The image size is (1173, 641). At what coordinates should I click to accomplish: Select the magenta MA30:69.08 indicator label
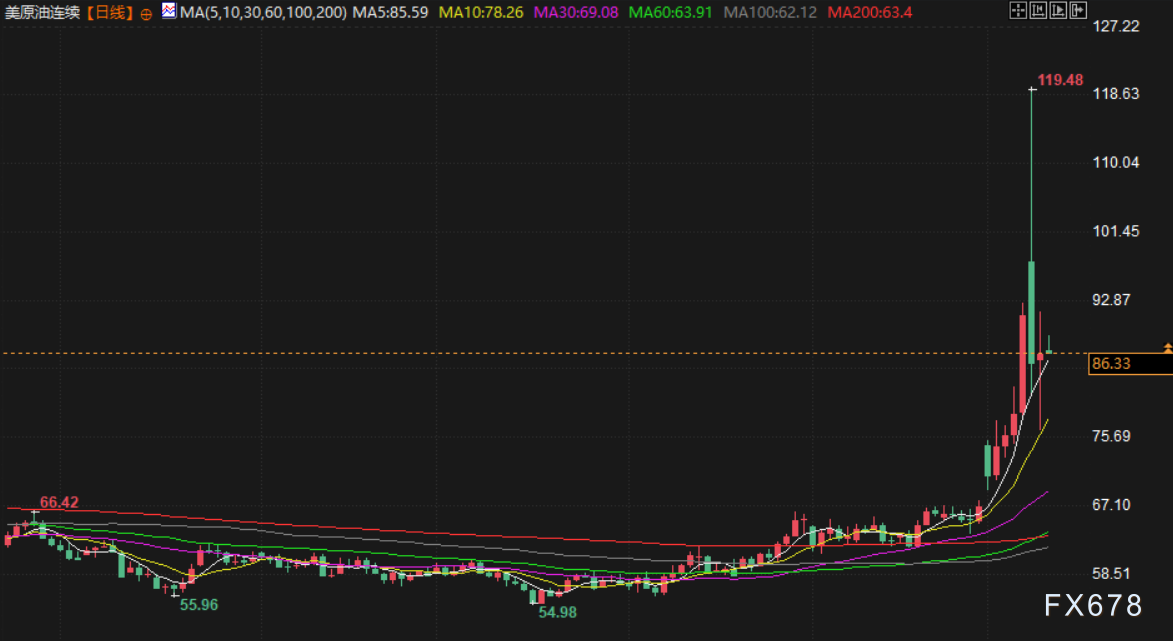coord(577,13)
